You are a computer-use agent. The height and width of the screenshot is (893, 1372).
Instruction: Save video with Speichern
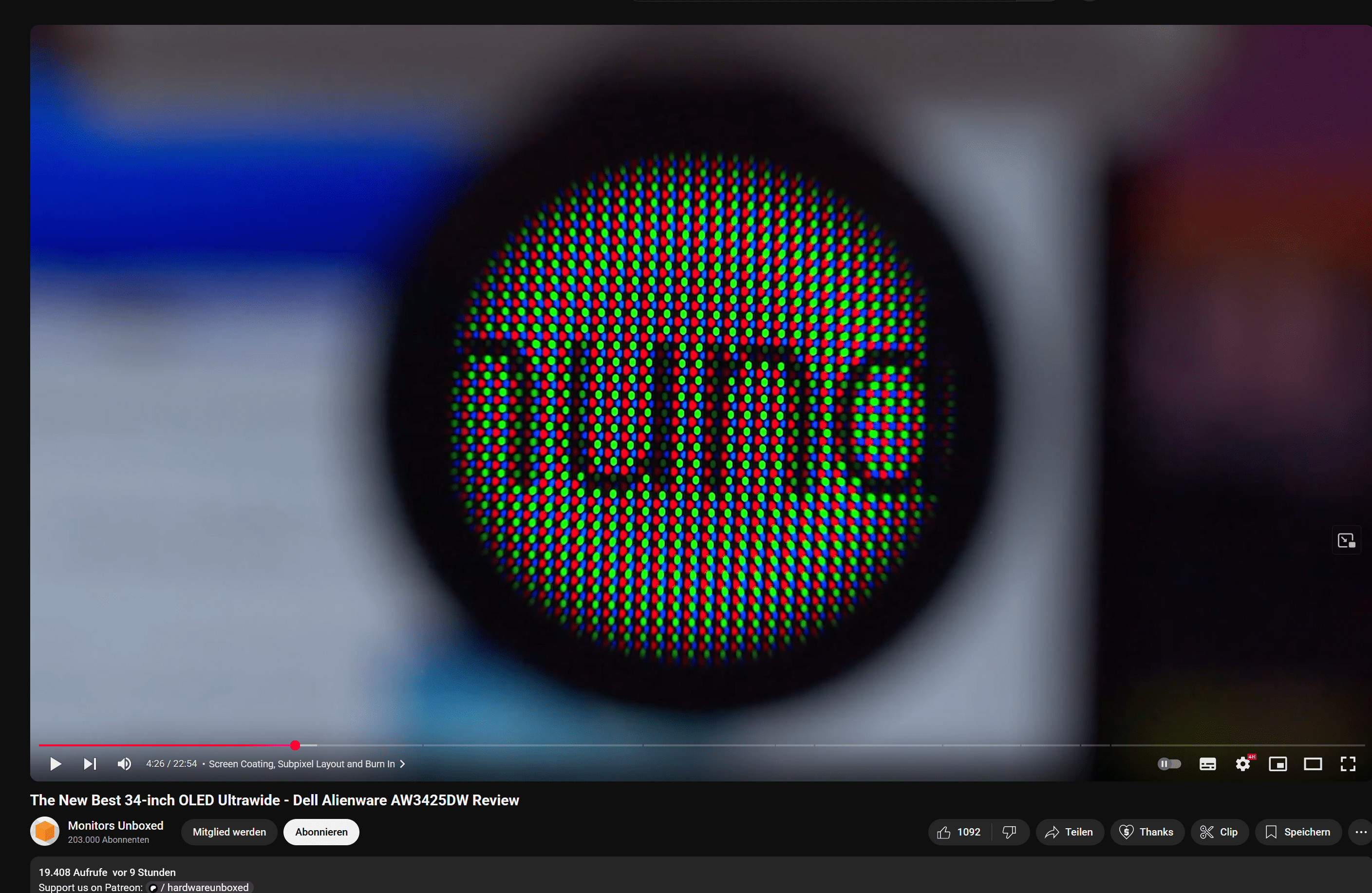[1298, 832]
